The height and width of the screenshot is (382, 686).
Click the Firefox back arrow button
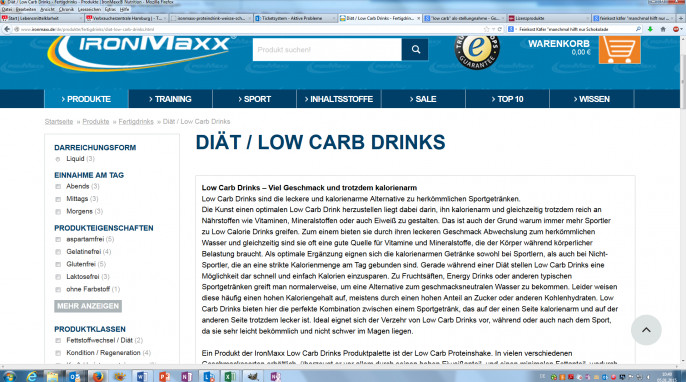[7, 29]
